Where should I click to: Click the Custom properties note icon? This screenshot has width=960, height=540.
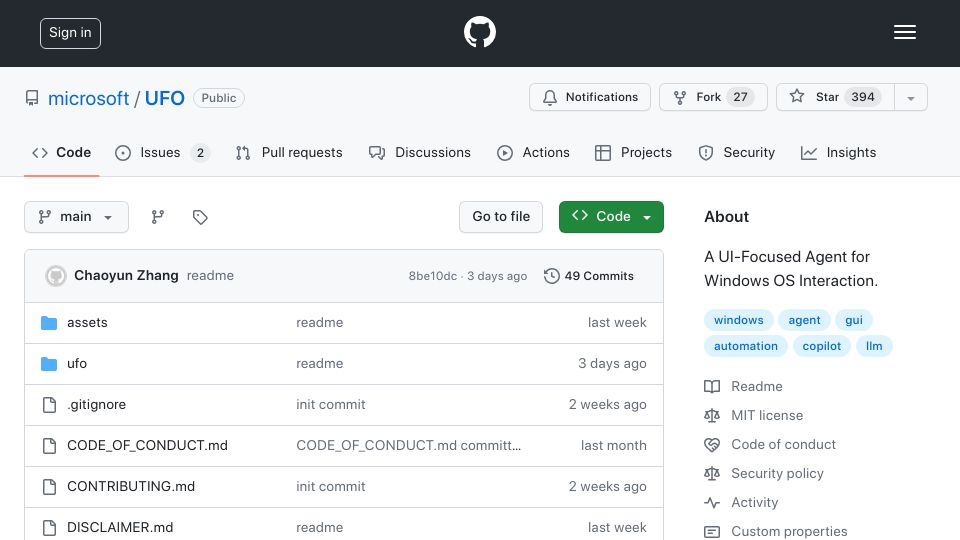712,531
